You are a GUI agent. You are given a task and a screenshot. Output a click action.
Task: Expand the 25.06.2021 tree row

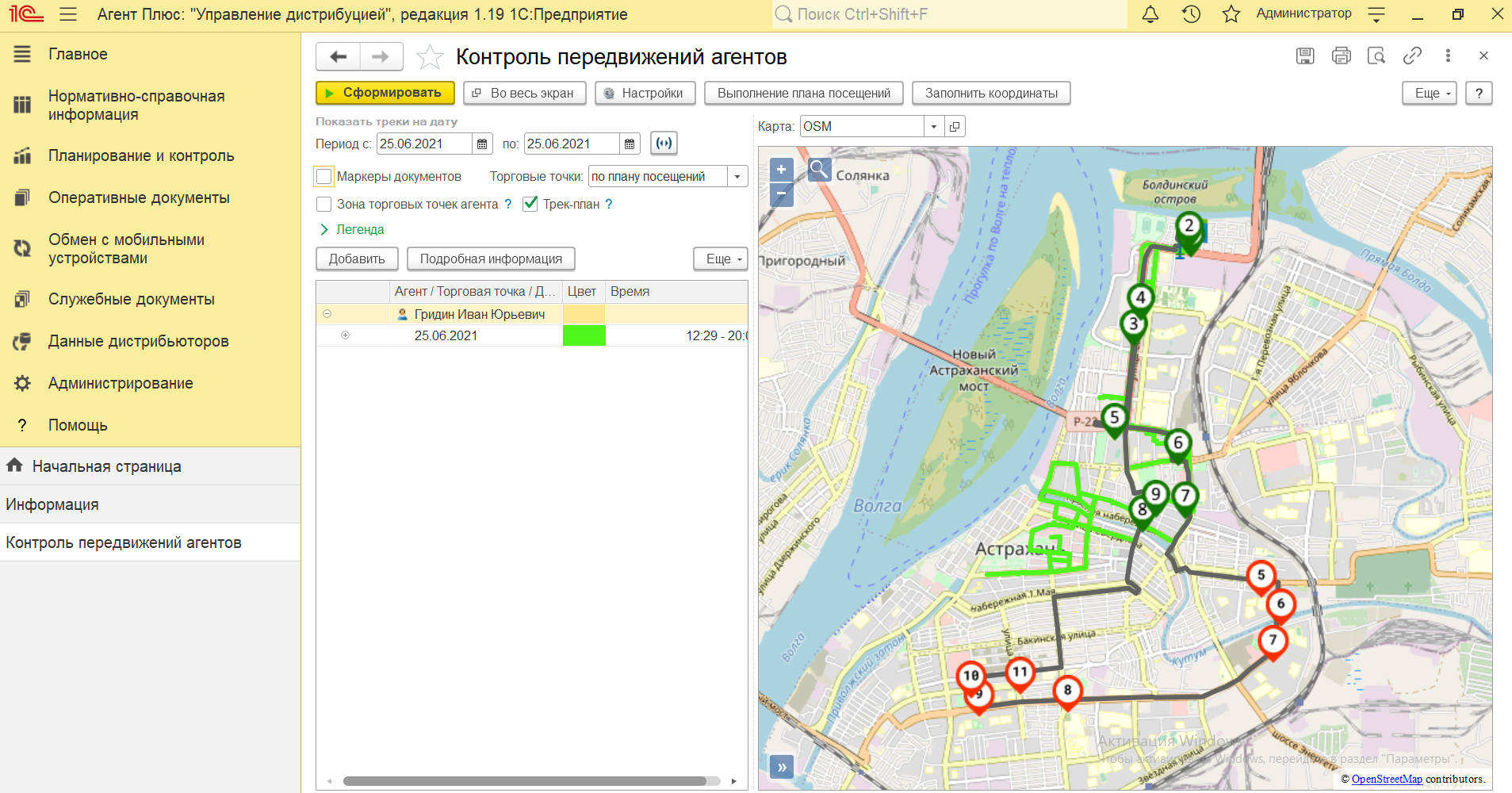pos(345,335)
